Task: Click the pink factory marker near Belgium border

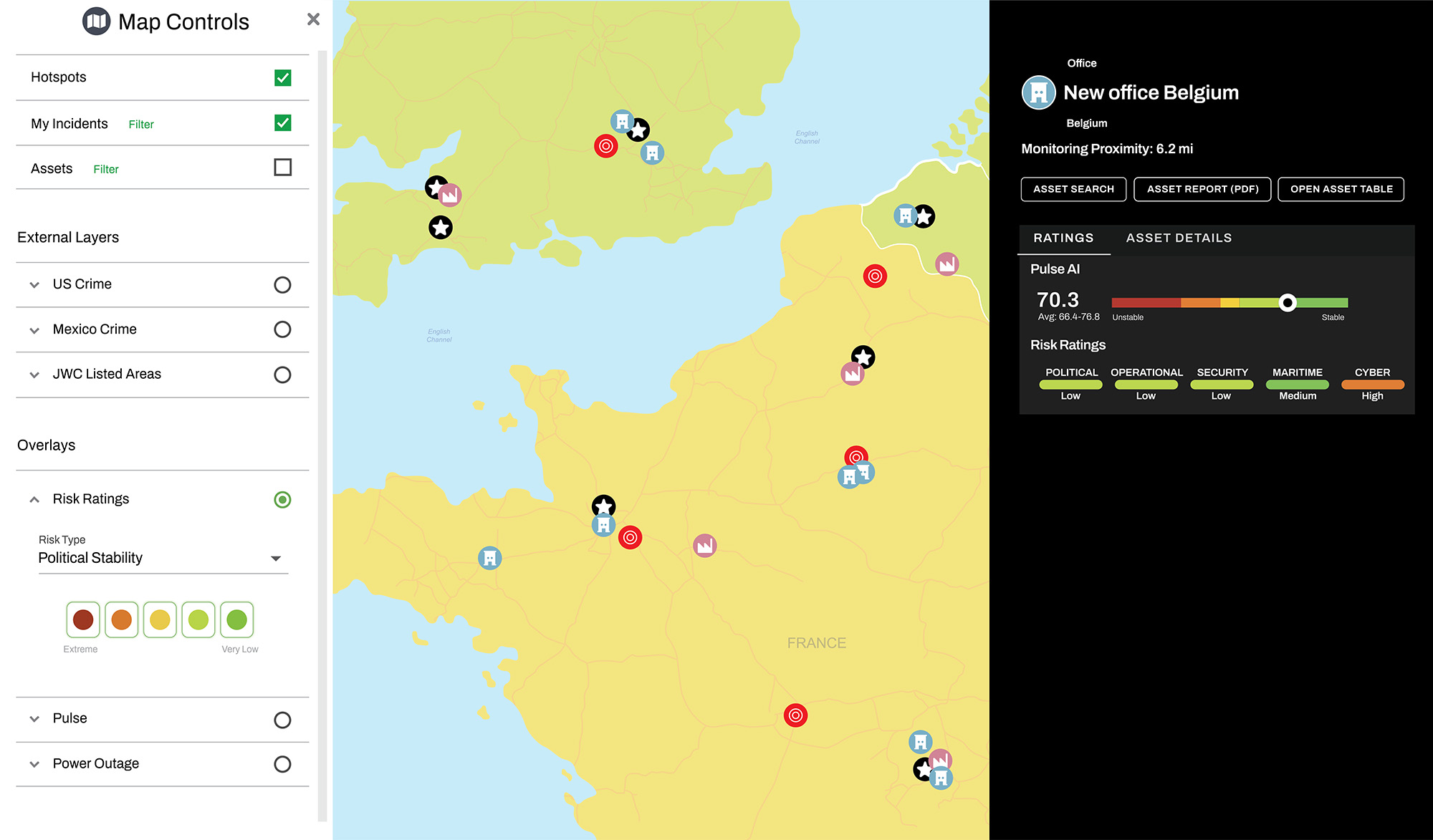Action: tap(946, 264)
